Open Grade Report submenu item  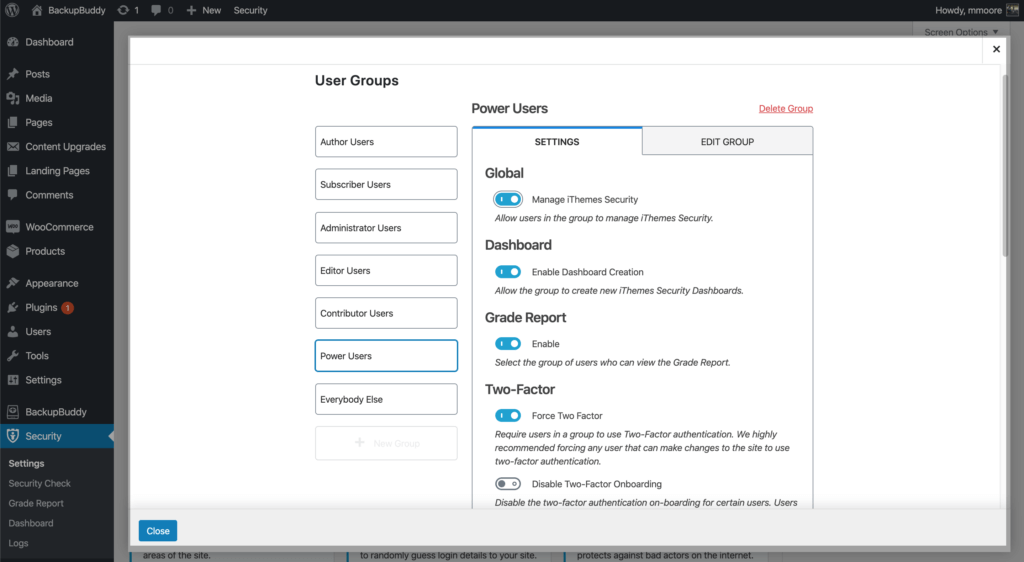click(x=36, y=503)
